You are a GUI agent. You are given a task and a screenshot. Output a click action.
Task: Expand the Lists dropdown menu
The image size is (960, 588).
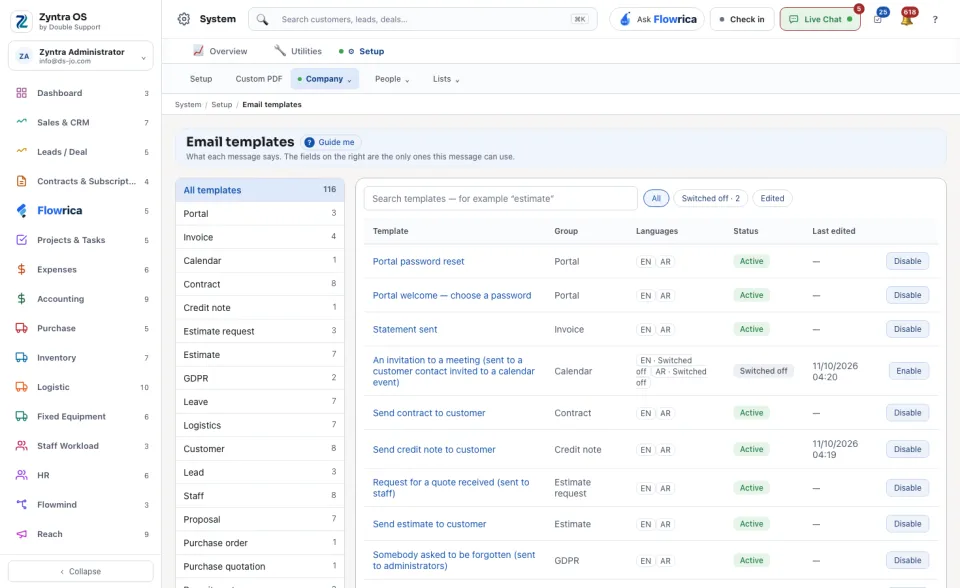(446, 79)
